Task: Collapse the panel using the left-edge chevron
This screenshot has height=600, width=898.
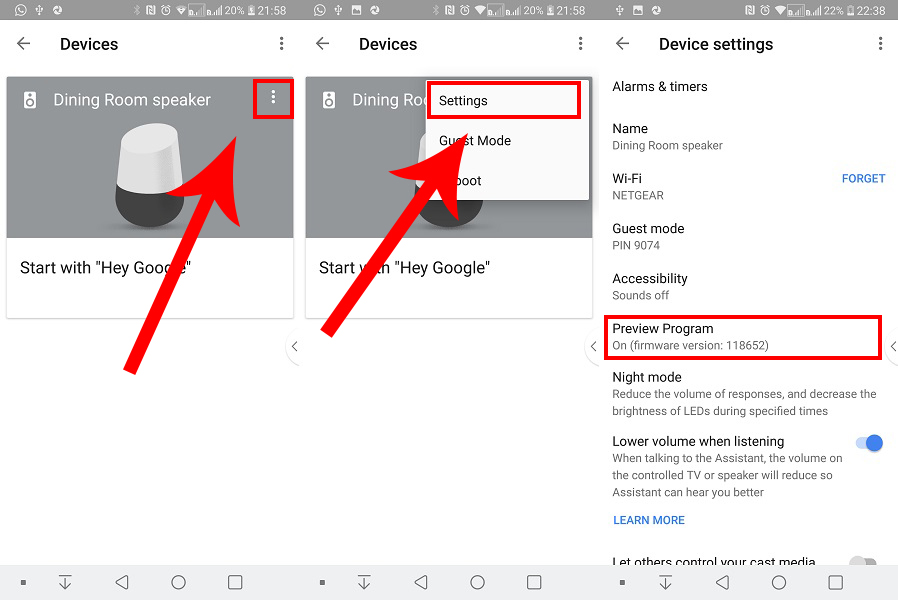Action: tap(295, 346)
